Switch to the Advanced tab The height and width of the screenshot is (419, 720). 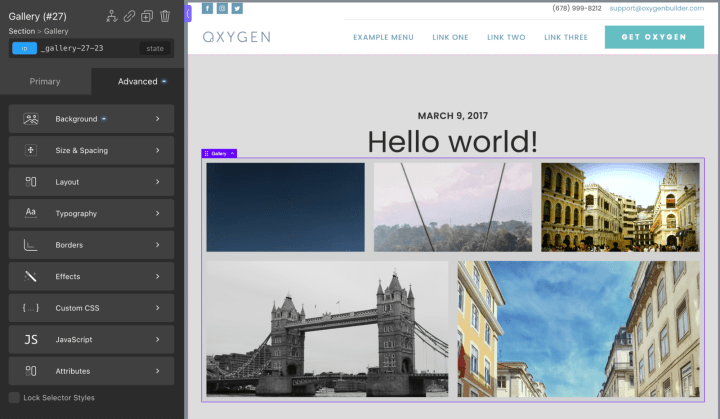138,81
